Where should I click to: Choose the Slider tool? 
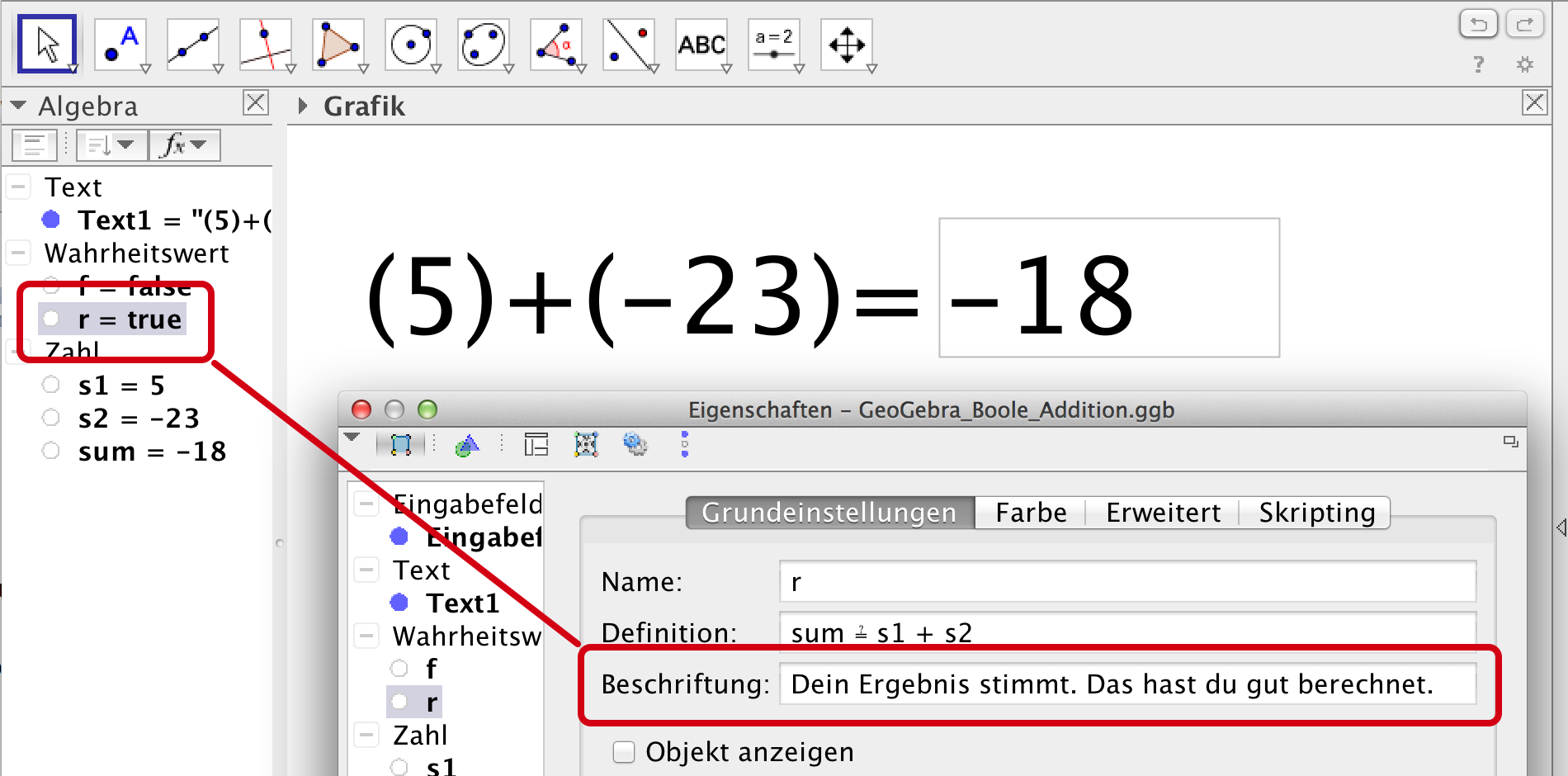[774, 45]
